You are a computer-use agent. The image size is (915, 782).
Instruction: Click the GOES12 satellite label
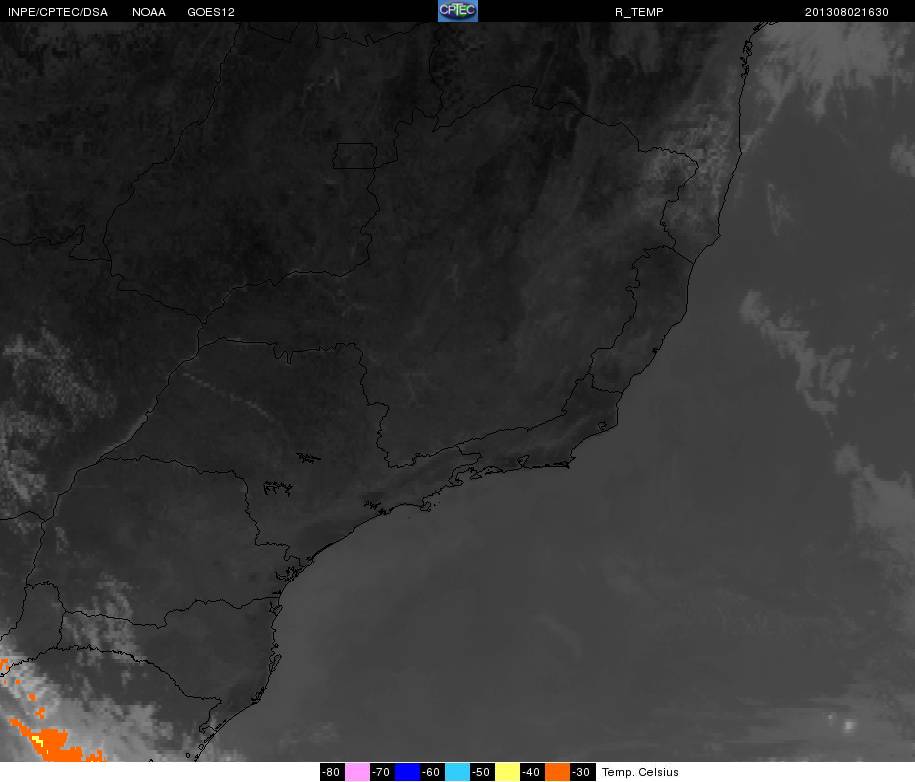tap(206, 12)
